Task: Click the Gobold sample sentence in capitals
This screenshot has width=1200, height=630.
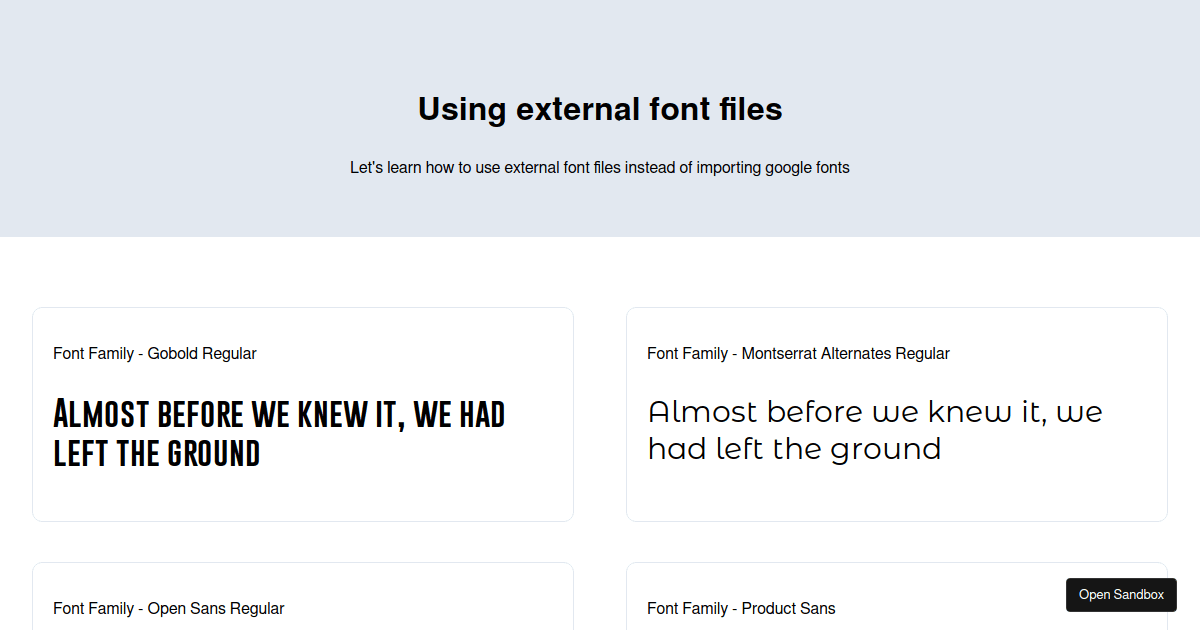Action: (279, 433)
